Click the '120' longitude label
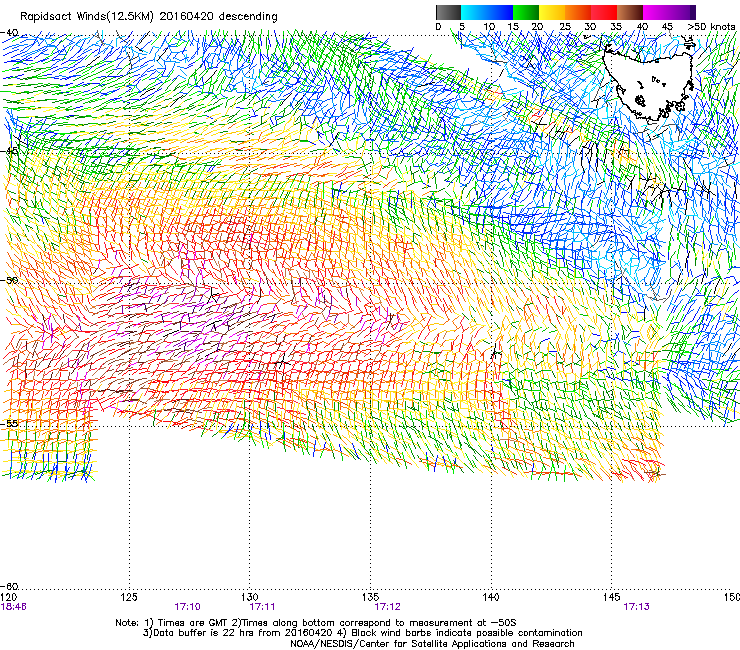 pyautogui.click(x=8, y=597)
